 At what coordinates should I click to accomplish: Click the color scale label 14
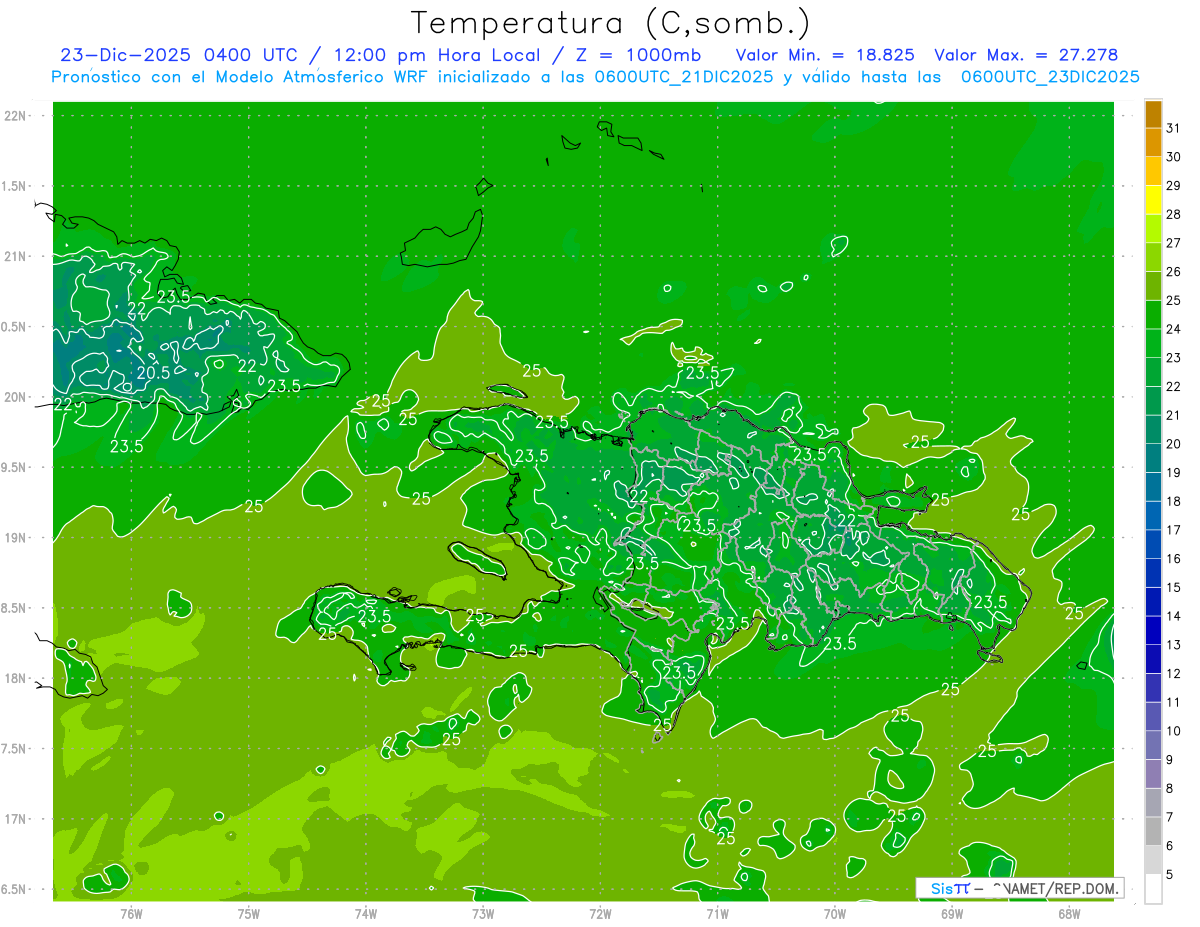tap(1173, 616)
